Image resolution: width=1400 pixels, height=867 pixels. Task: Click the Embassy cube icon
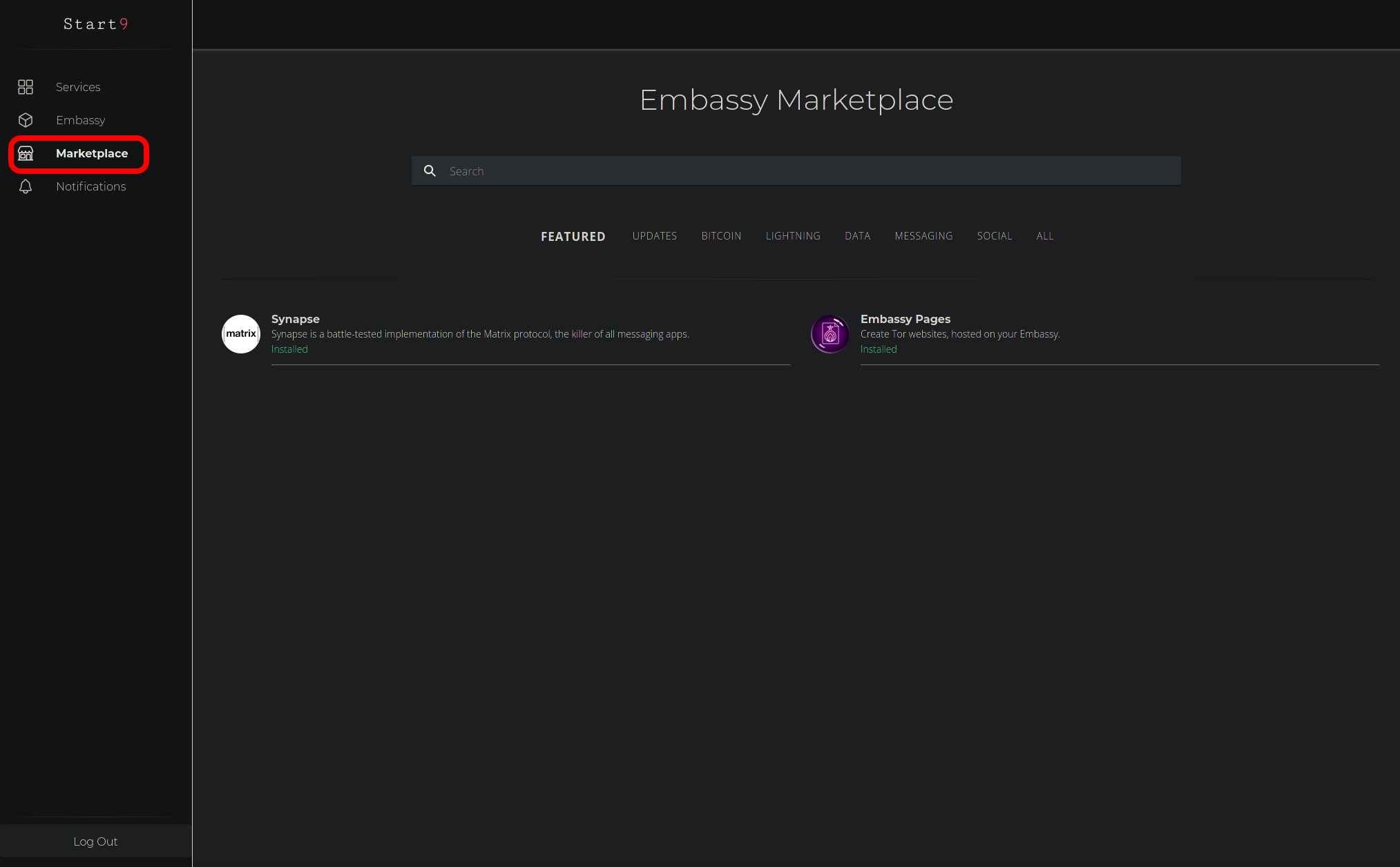coord(26,120)
